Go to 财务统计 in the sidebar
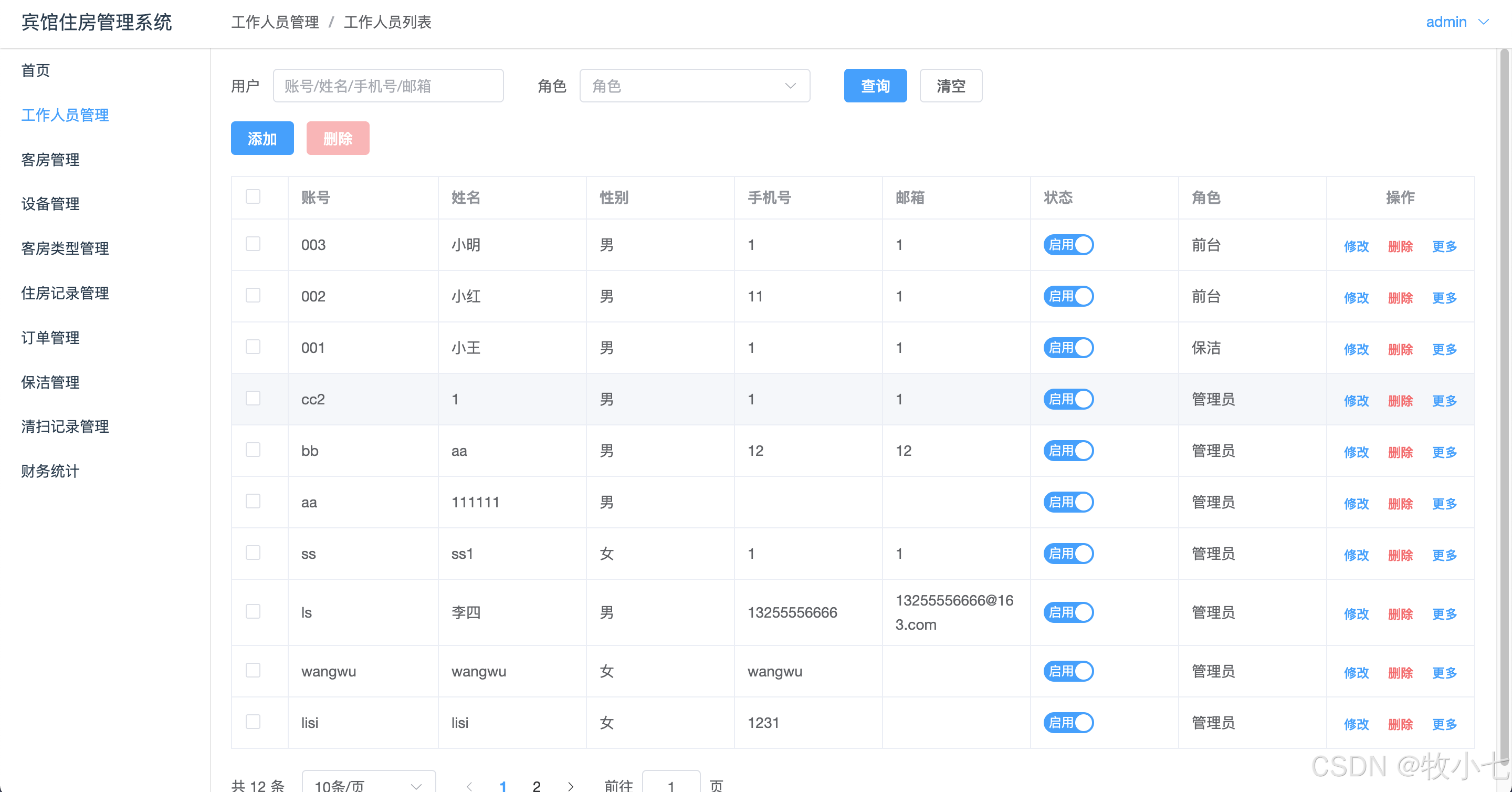1512x792 pixels. pos(50,471)
